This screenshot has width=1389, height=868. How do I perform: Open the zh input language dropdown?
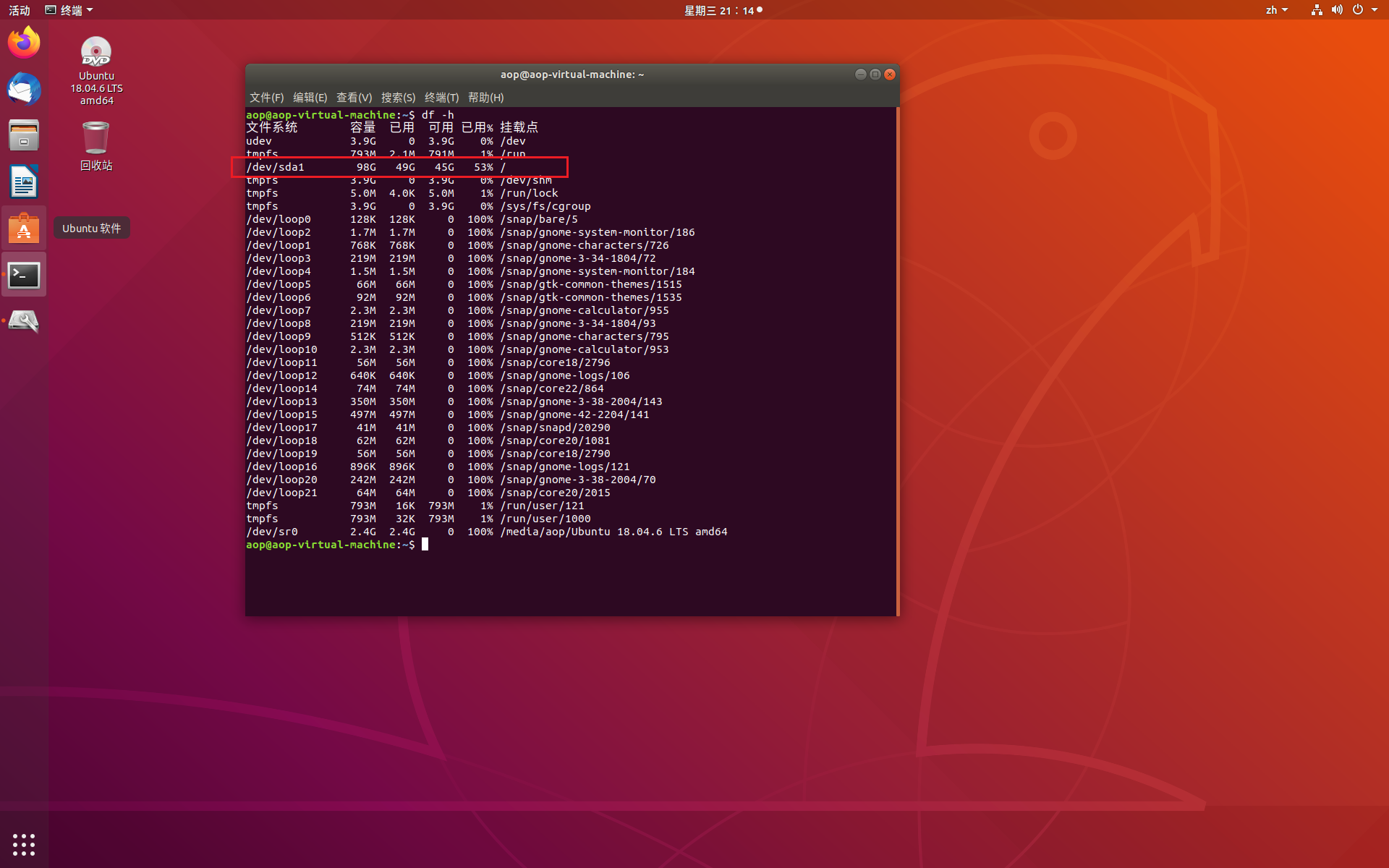coord(1277,10)
